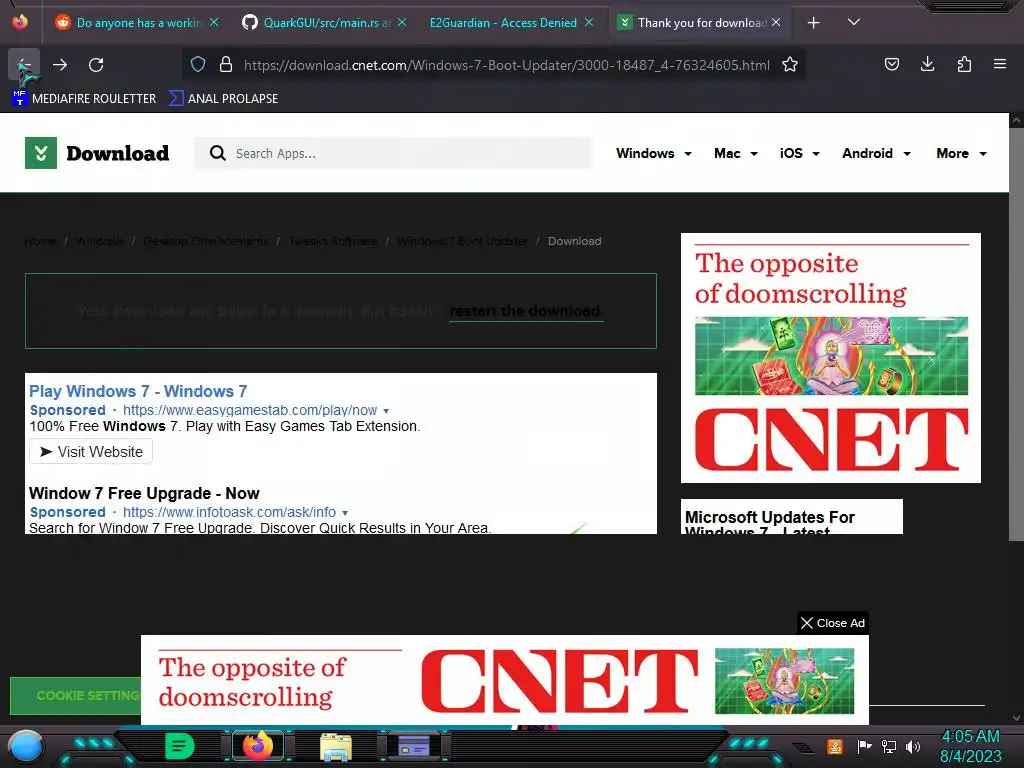Open Action Center flag tray icon

point(864,746)
